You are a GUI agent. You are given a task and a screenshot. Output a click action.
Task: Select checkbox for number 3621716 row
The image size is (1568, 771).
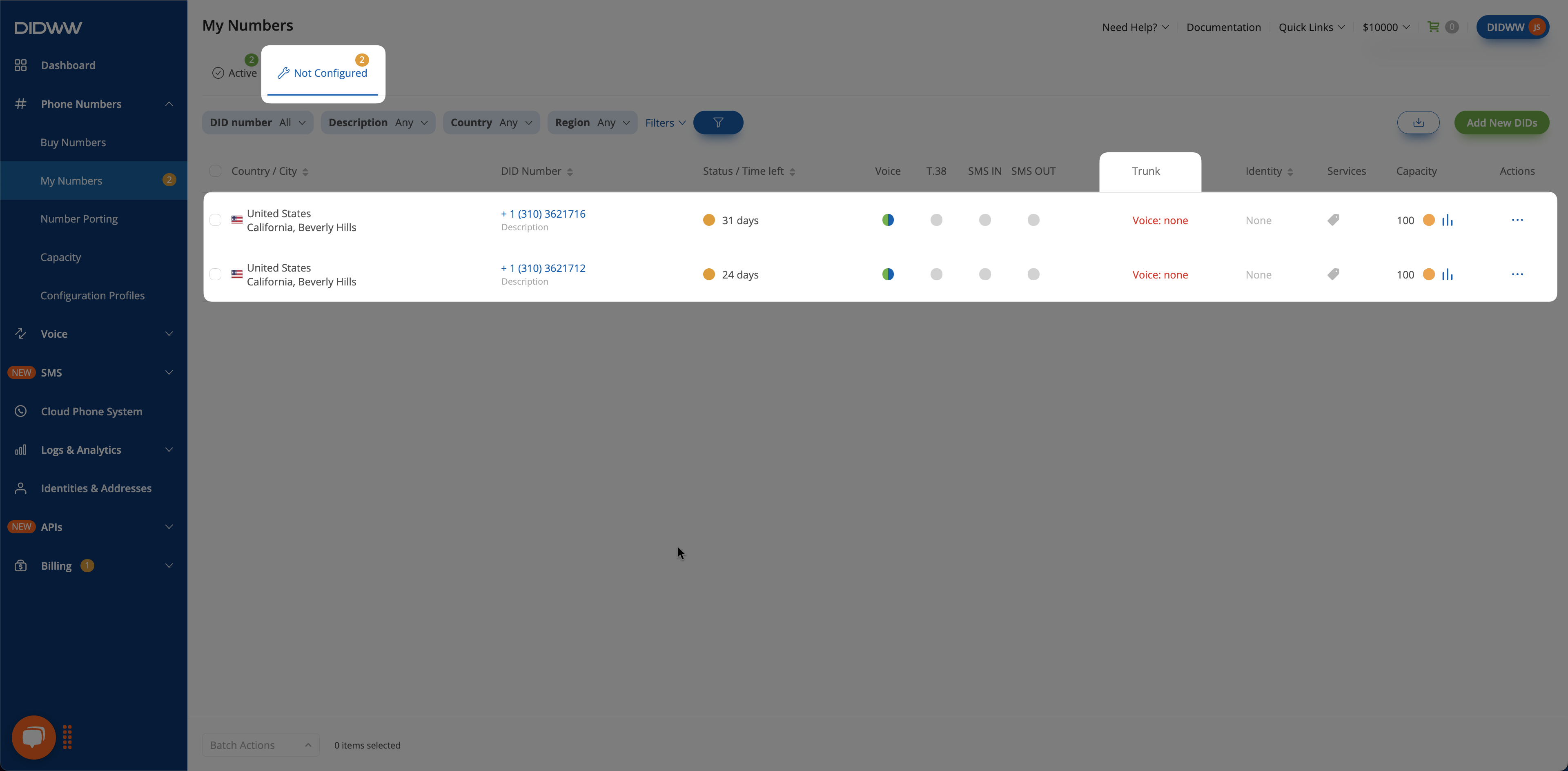(x=216, y=220)
